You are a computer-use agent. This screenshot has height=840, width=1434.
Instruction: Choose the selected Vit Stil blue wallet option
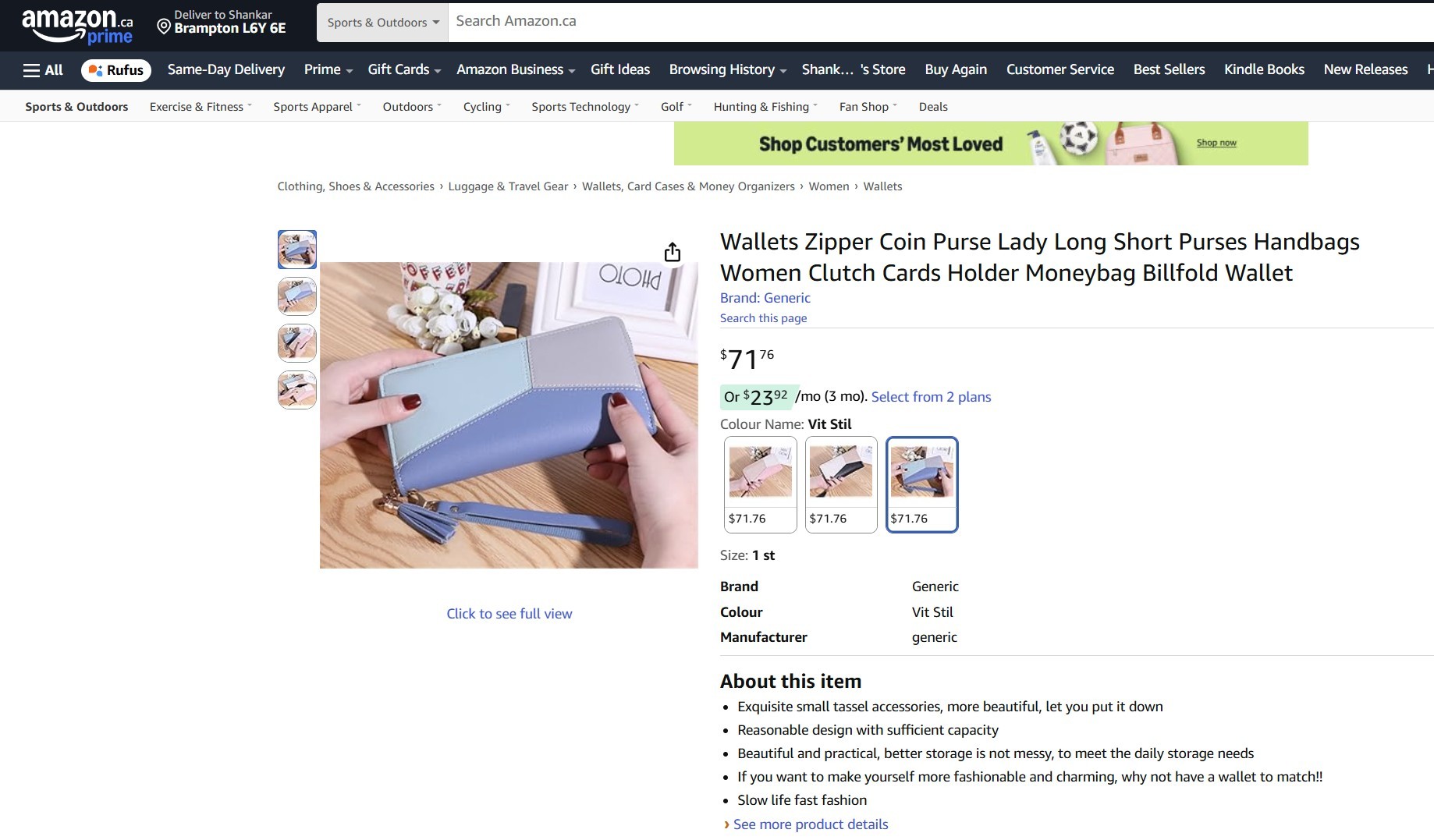[922, 484]
